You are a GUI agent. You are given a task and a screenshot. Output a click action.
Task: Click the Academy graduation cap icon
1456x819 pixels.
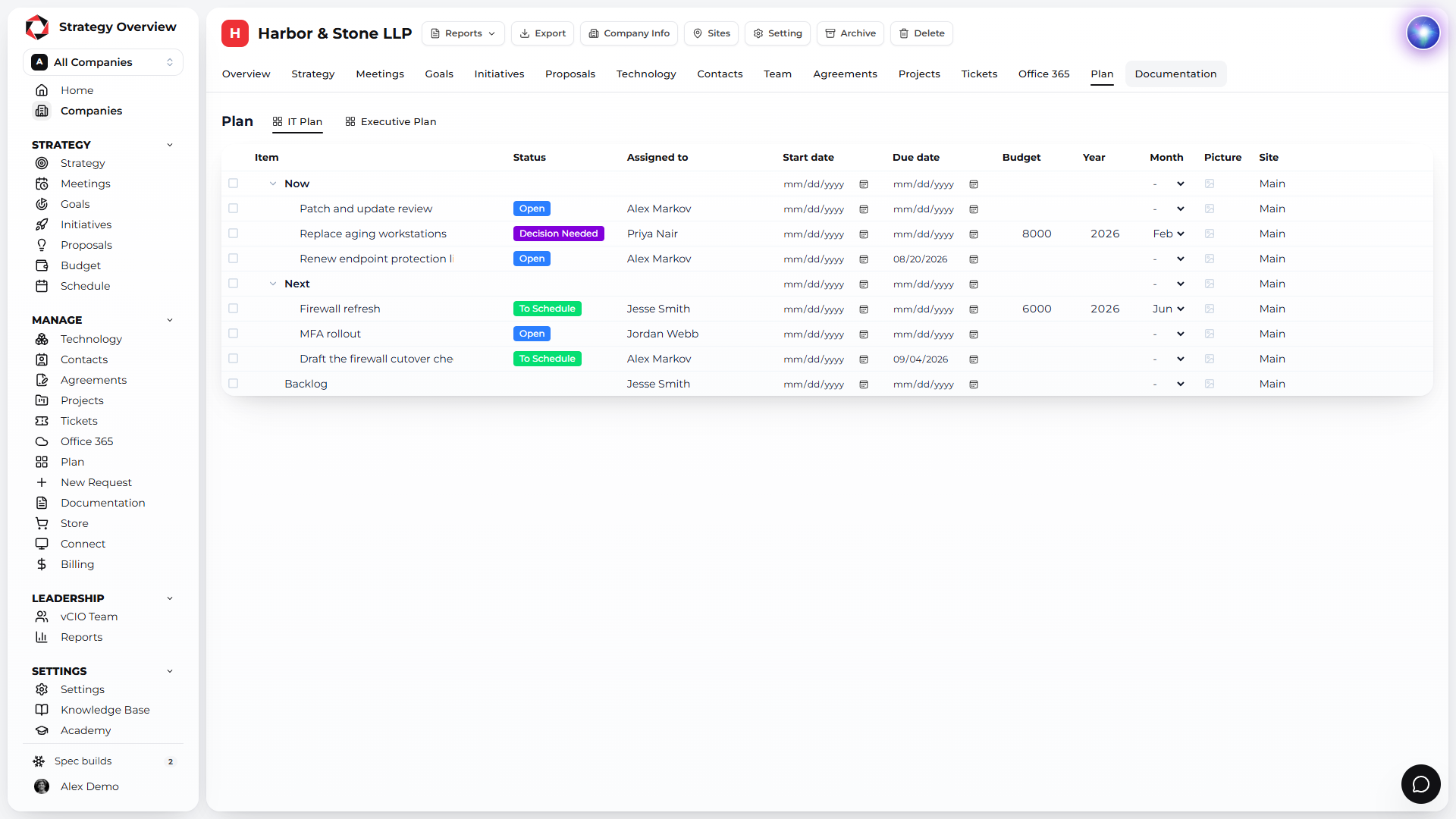[42, 730]
